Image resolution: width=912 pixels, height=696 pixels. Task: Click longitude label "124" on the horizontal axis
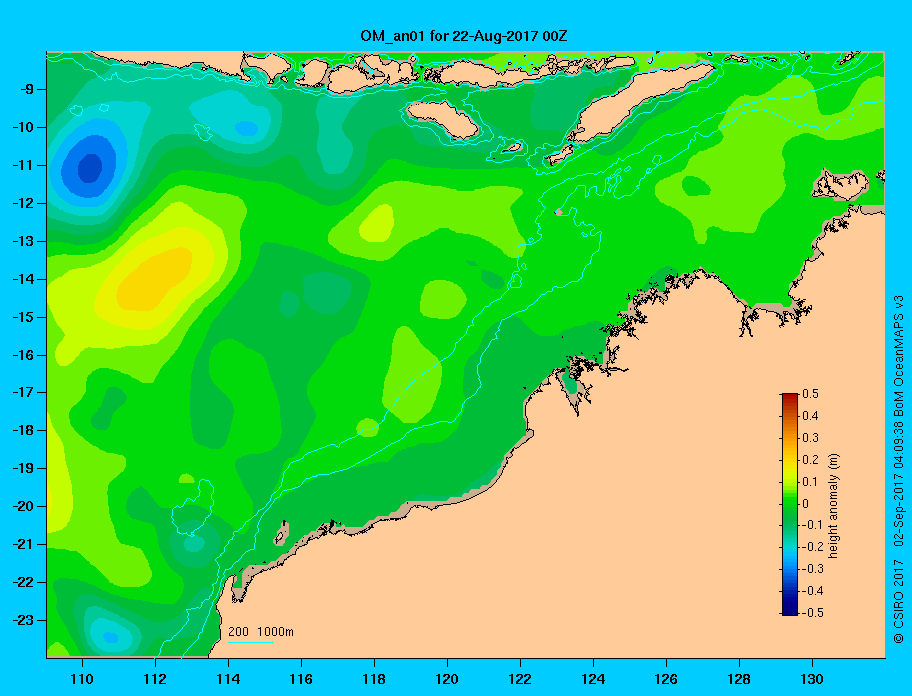click(x=593, y=679)
